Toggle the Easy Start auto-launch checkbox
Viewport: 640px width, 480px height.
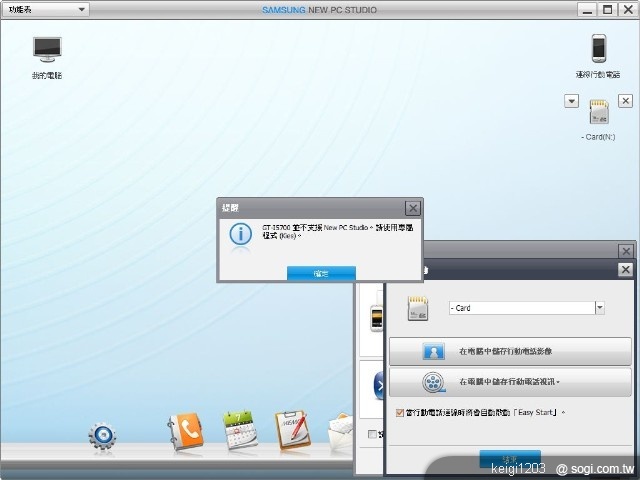click(x=400, y=411)
